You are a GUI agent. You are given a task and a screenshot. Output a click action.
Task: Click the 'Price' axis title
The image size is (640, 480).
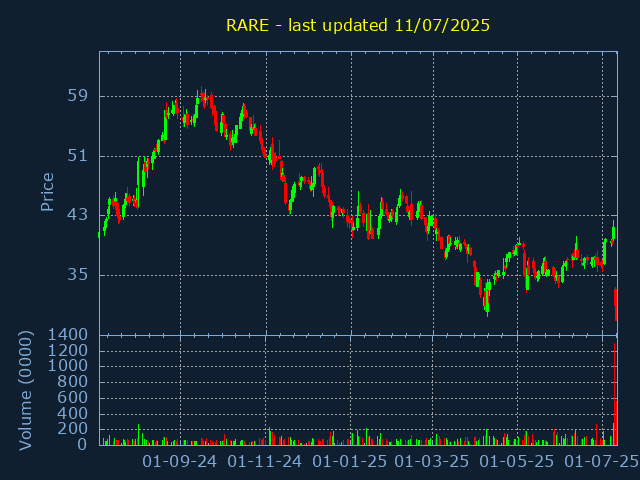(47, 192)
